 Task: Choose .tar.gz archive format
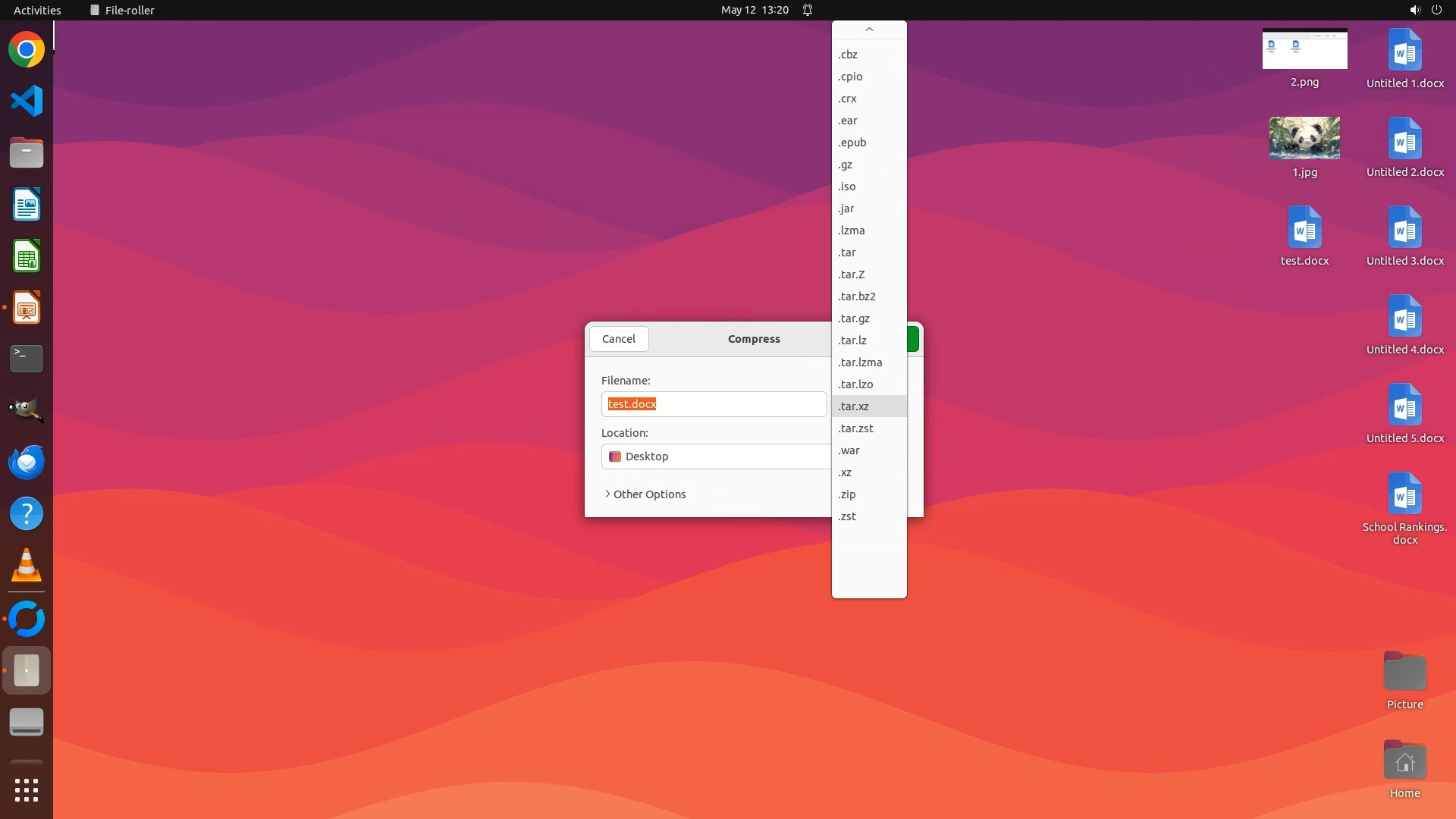pos(854,318)
